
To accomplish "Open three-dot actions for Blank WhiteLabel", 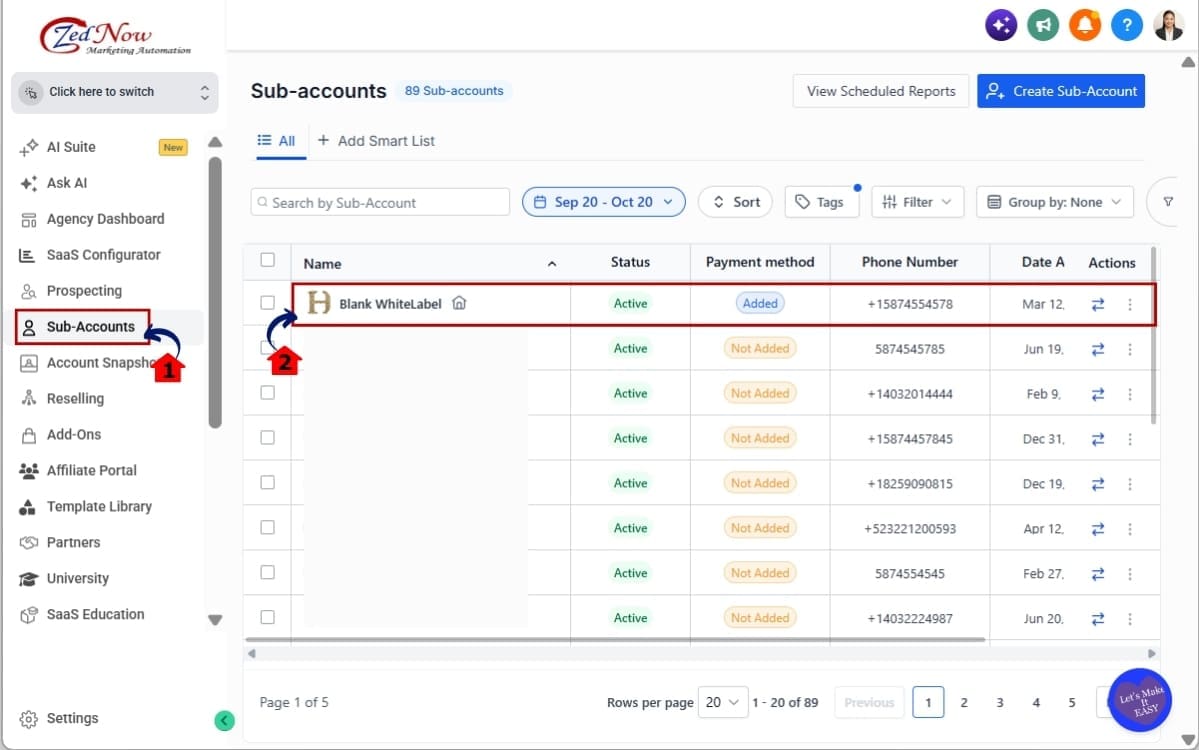I will (1130, 304).
